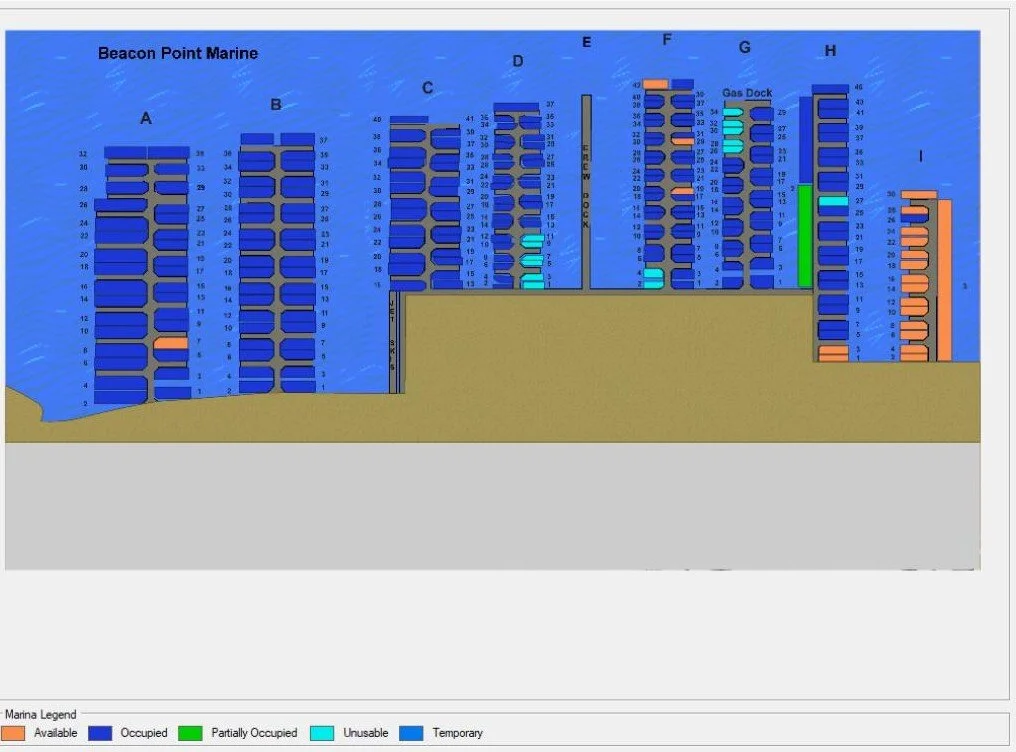The width and height of the screenshot is (1016, 752).
Task: Click the orange Available legend swatch
Action: pyautogui.click(x=13, y=733)
